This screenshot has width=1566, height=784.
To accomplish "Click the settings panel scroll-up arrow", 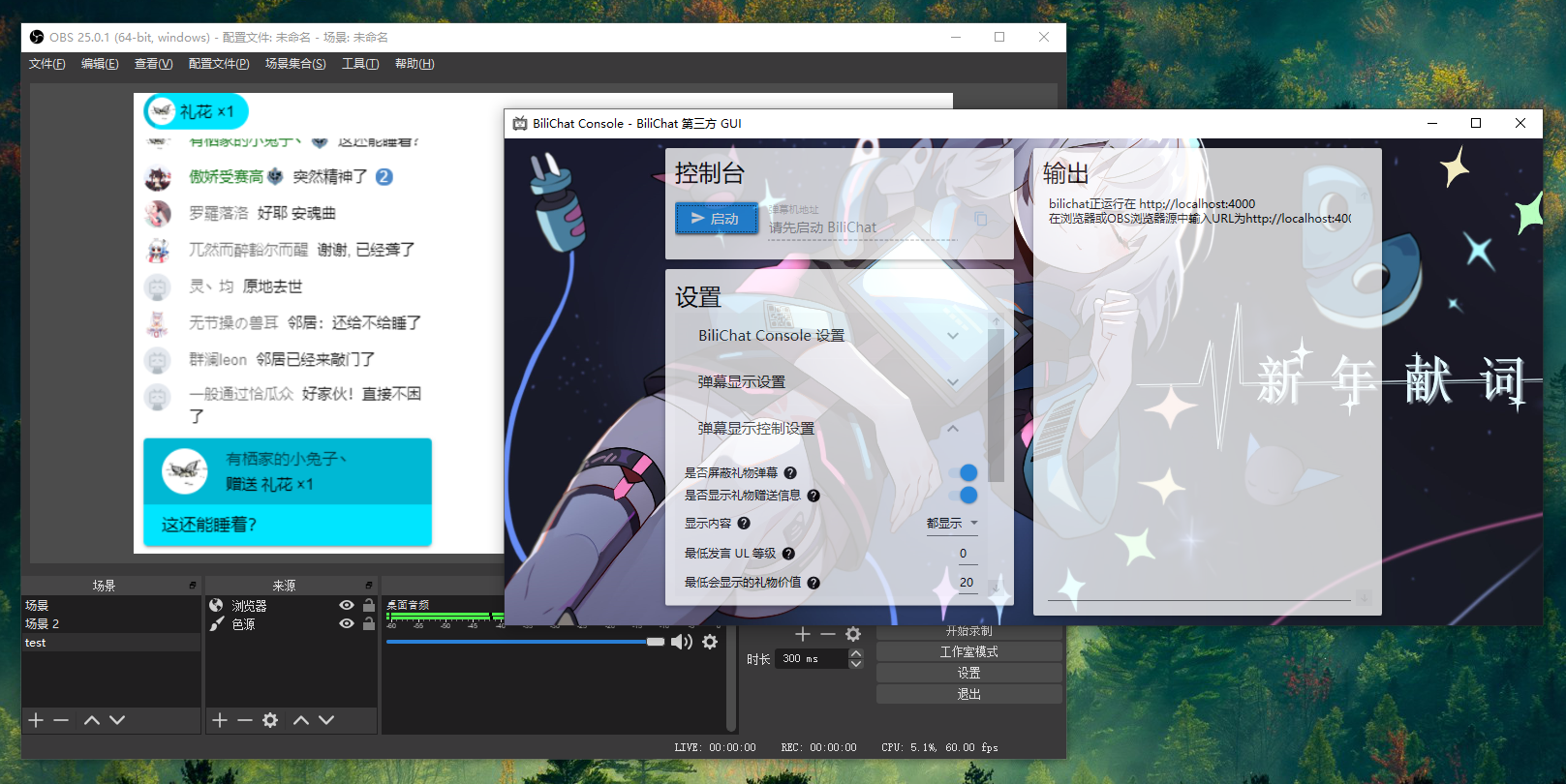I will pos(996,320).
